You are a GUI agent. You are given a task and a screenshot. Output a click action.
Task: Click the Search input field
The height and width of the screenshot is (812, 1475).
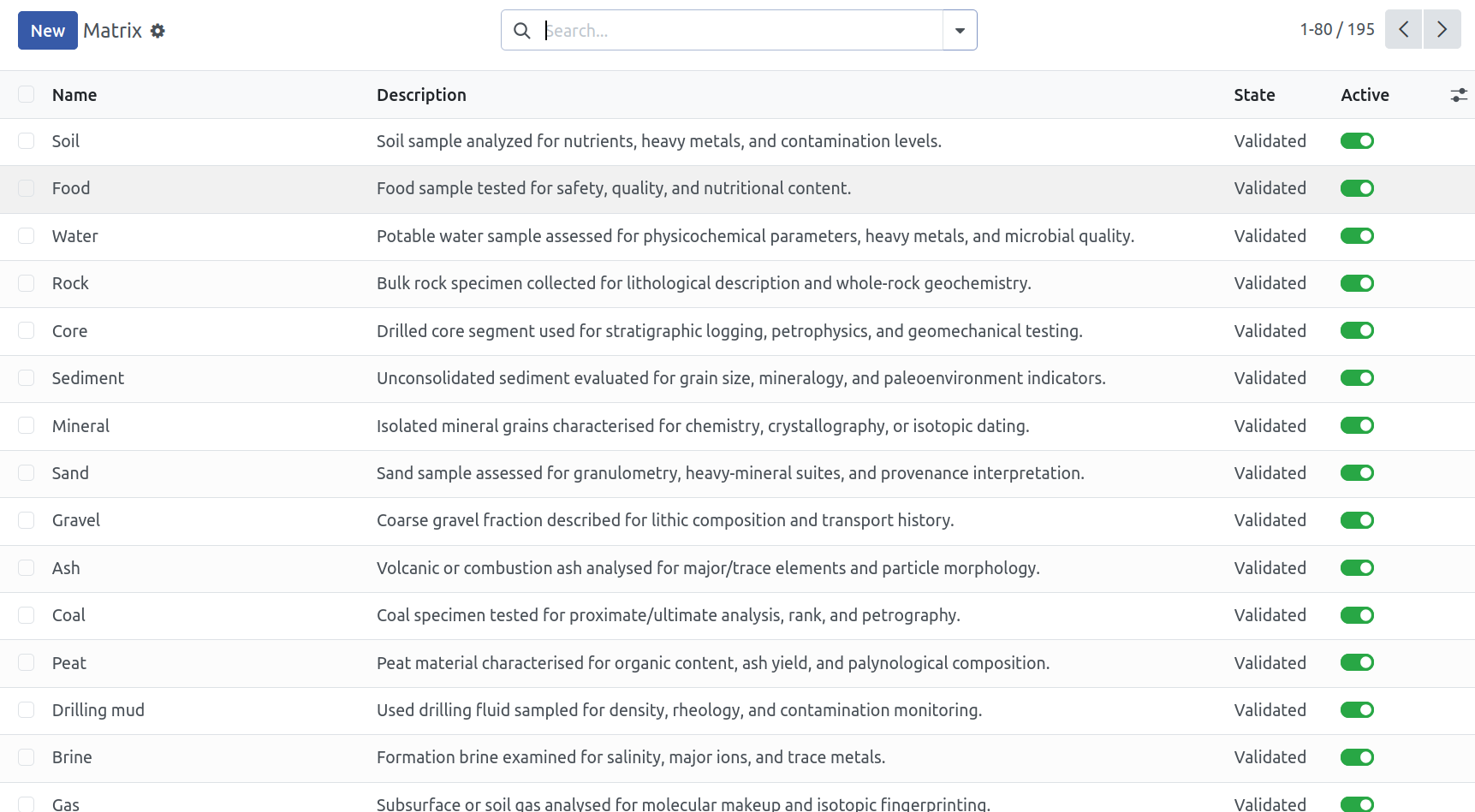coord(740,31)
